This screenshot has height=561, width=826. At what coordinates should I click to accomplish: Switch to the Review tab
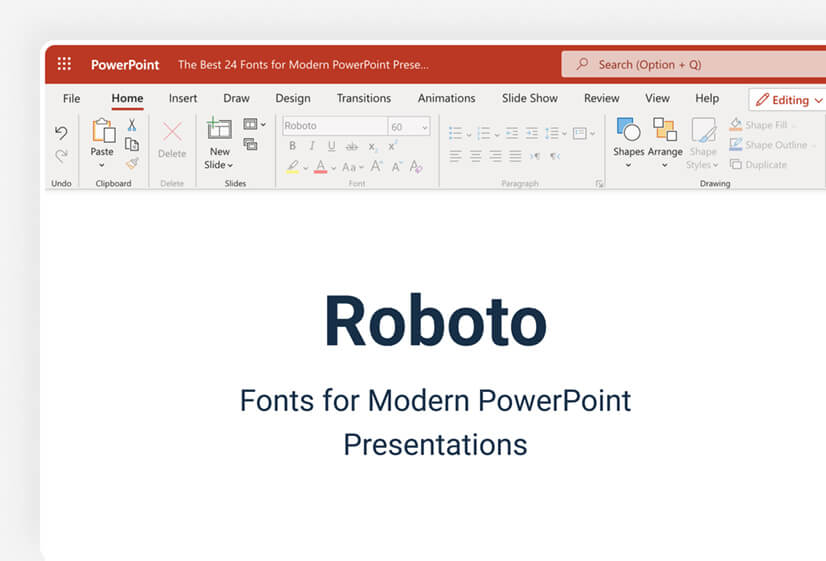click(x=602, y=99)
